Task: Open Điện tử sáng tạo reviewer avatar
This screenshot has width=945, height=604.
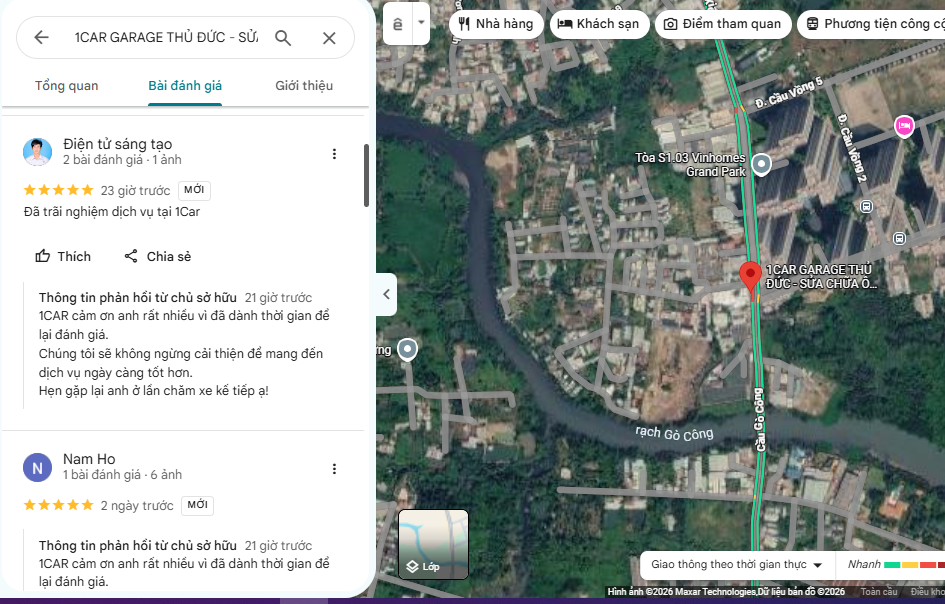Action: pos(37,152)
